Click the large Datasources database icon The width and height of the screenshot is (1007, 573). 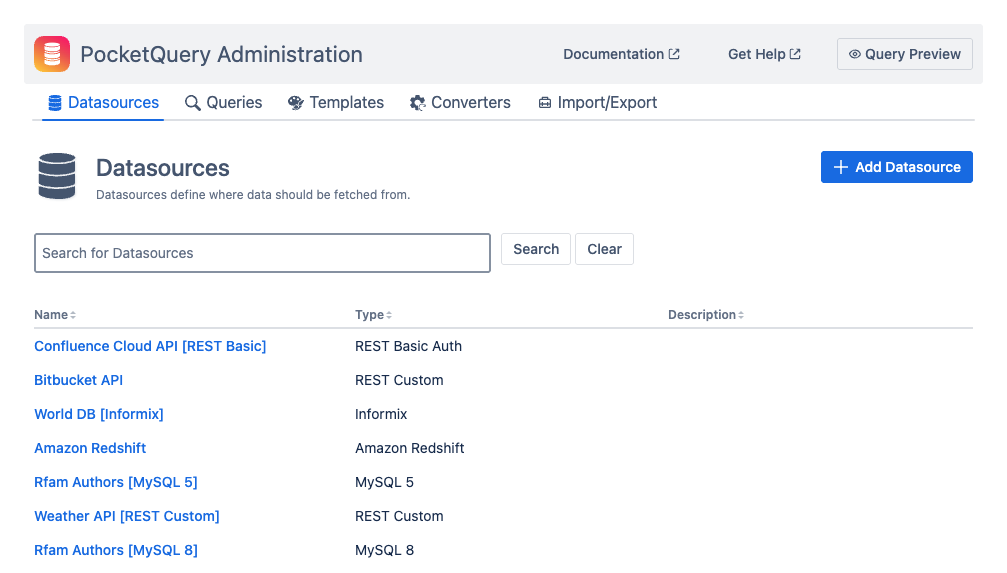(x=57, y=176)
